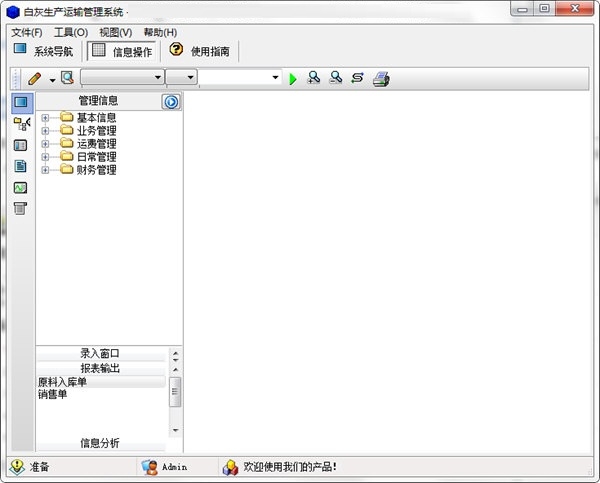The width and height of the screenshot is (600, 483).
Task: Click the green play run arrow
Action: tap(293, 79)
